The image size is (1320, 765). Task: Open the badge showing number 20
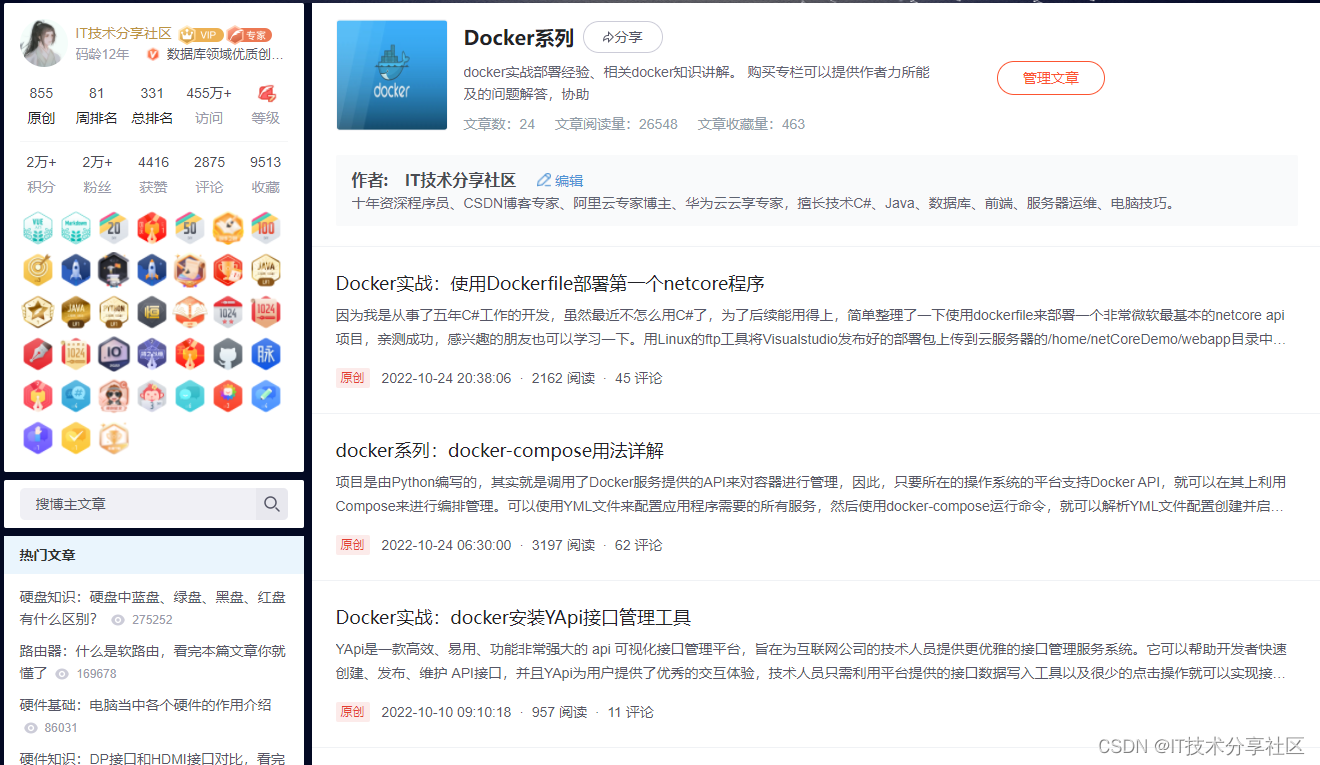[x=115, y=228]
